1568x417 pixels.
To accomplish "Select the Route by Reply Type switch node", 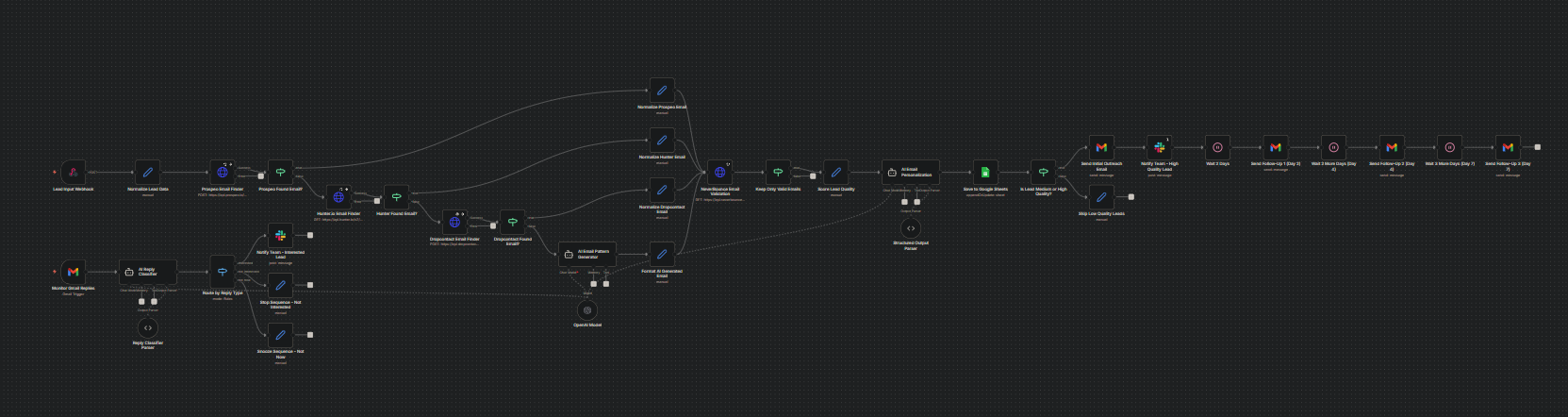I will 223,272.
